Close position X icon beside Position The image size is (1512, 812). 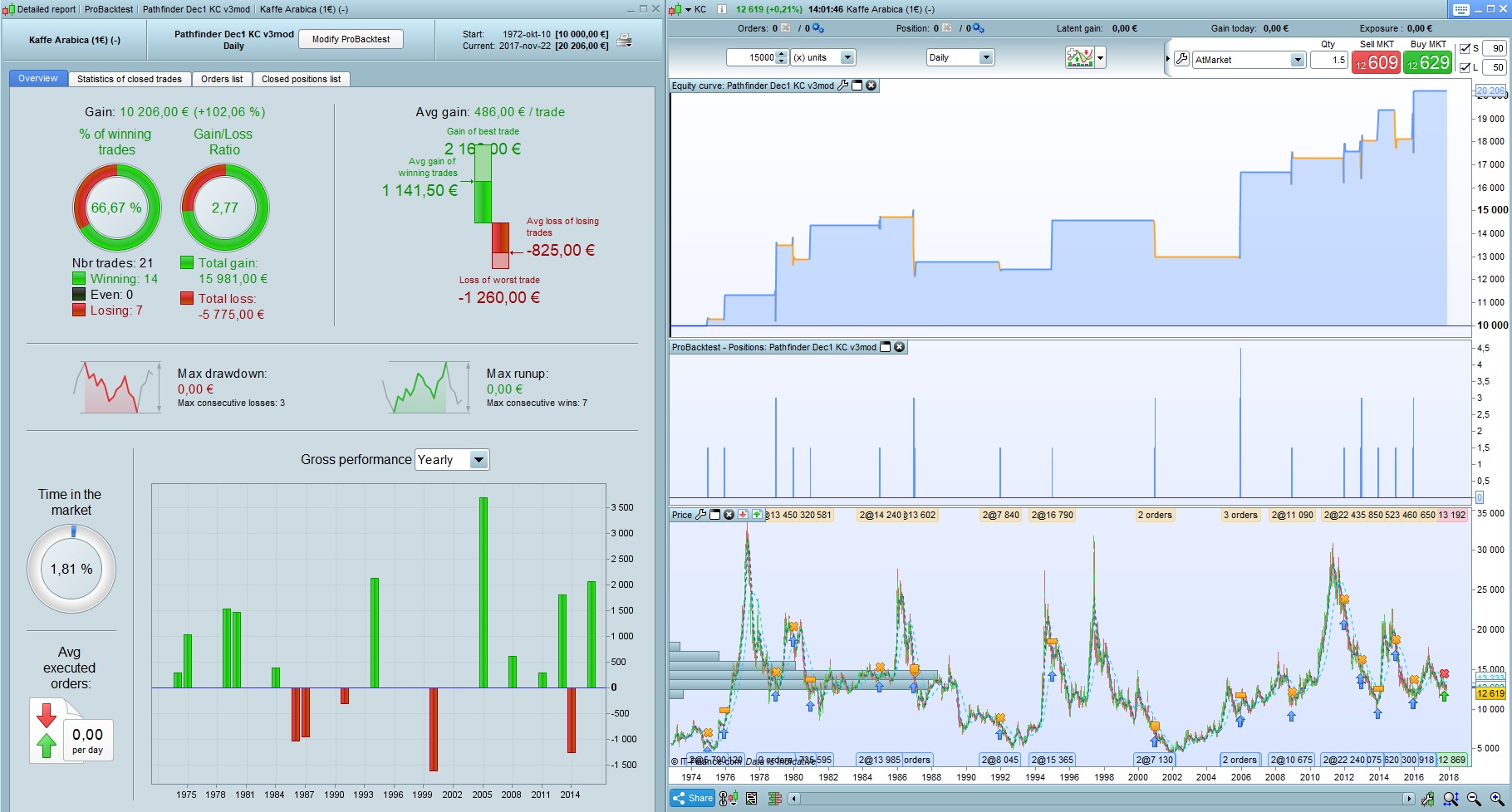pyautogui.click(x=946, y=28)
